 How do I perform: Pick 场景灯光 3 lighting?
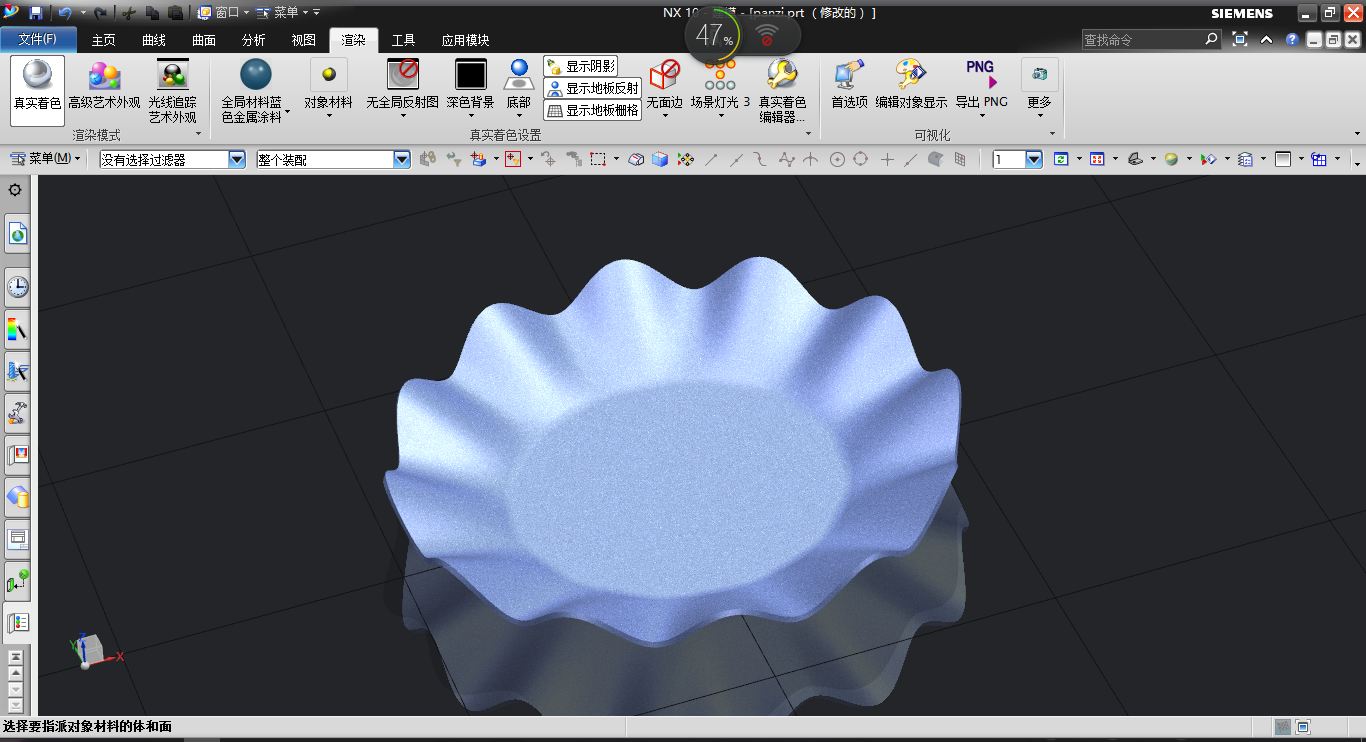[720, 89]
